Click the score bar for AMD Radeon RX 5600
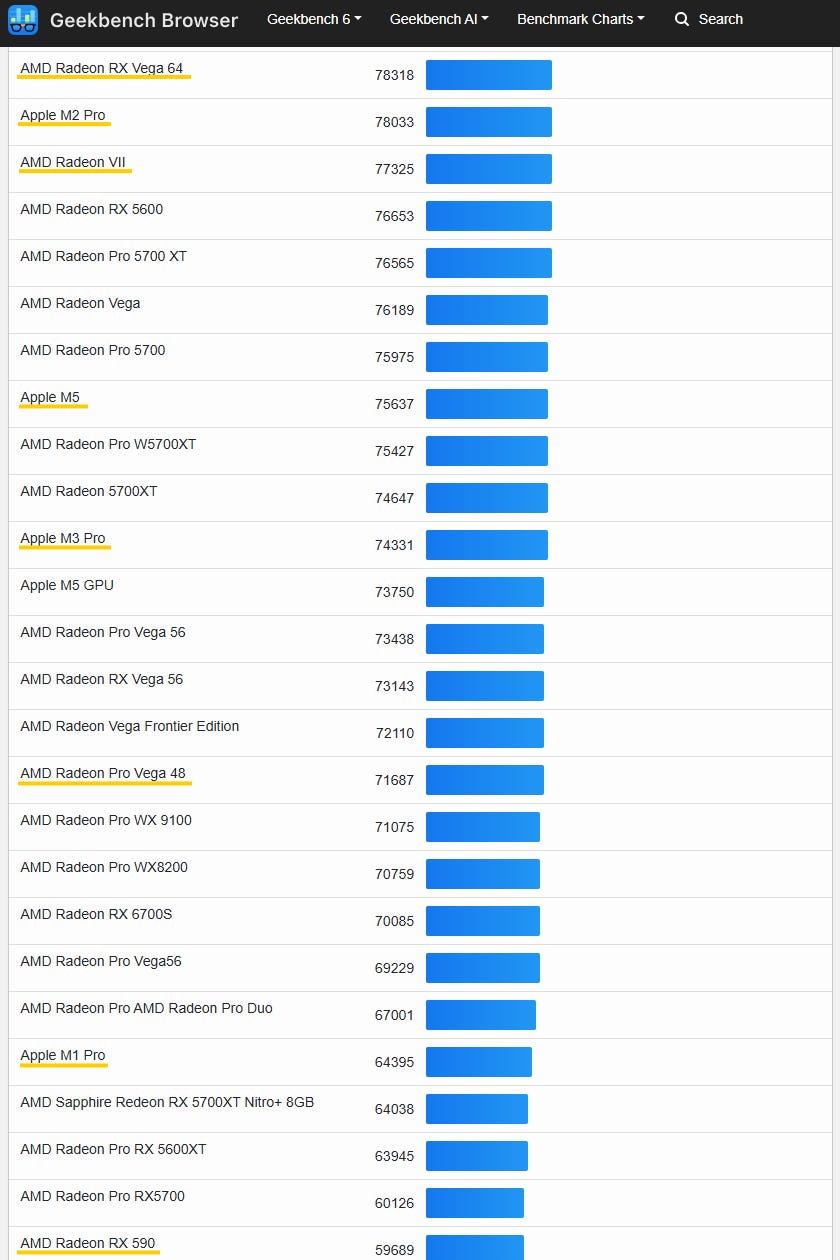The image size is (840, 1260). tap(488, 216)
